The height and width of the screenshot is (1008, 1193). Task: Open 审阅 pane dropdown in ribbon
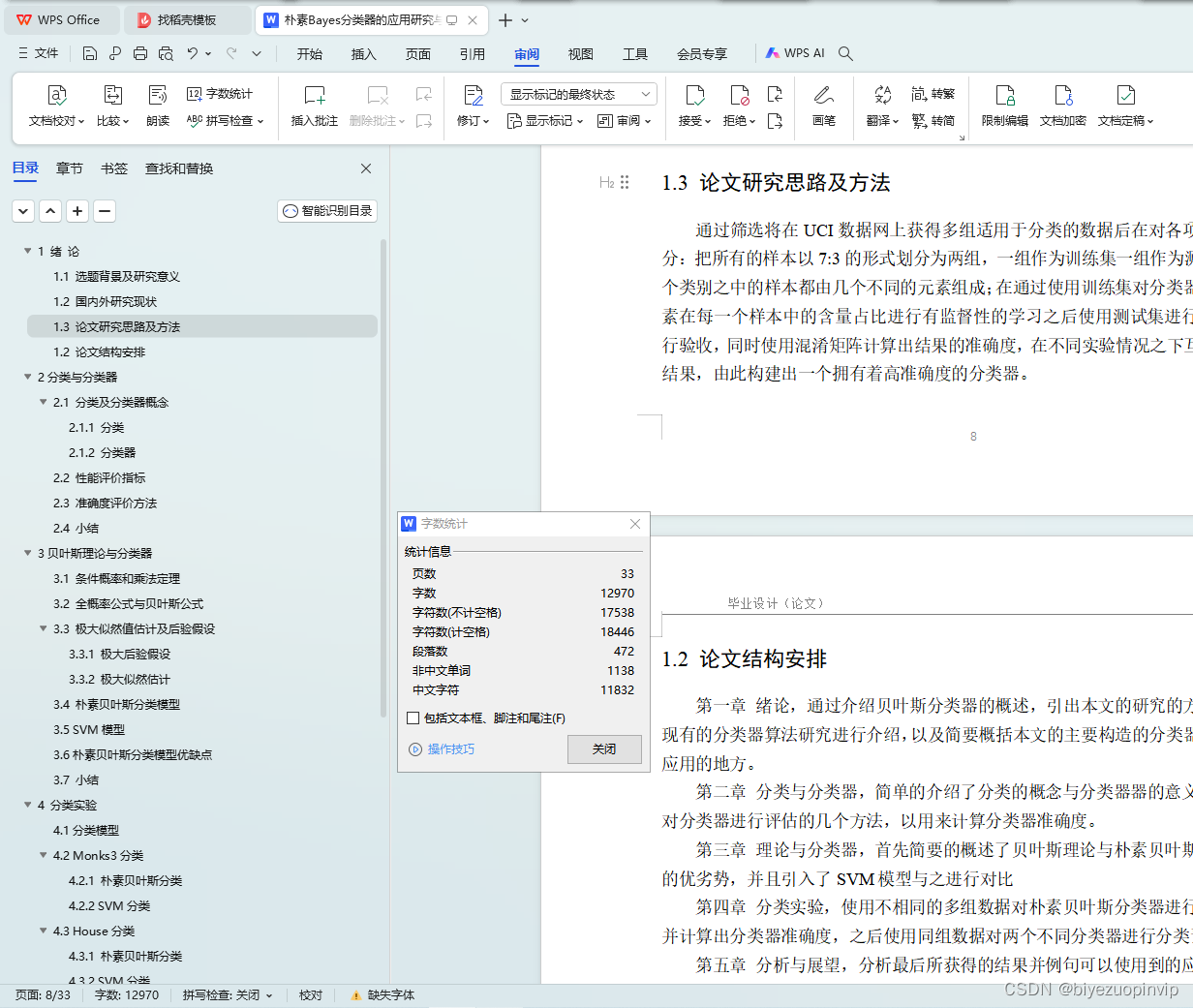[625, 121]
